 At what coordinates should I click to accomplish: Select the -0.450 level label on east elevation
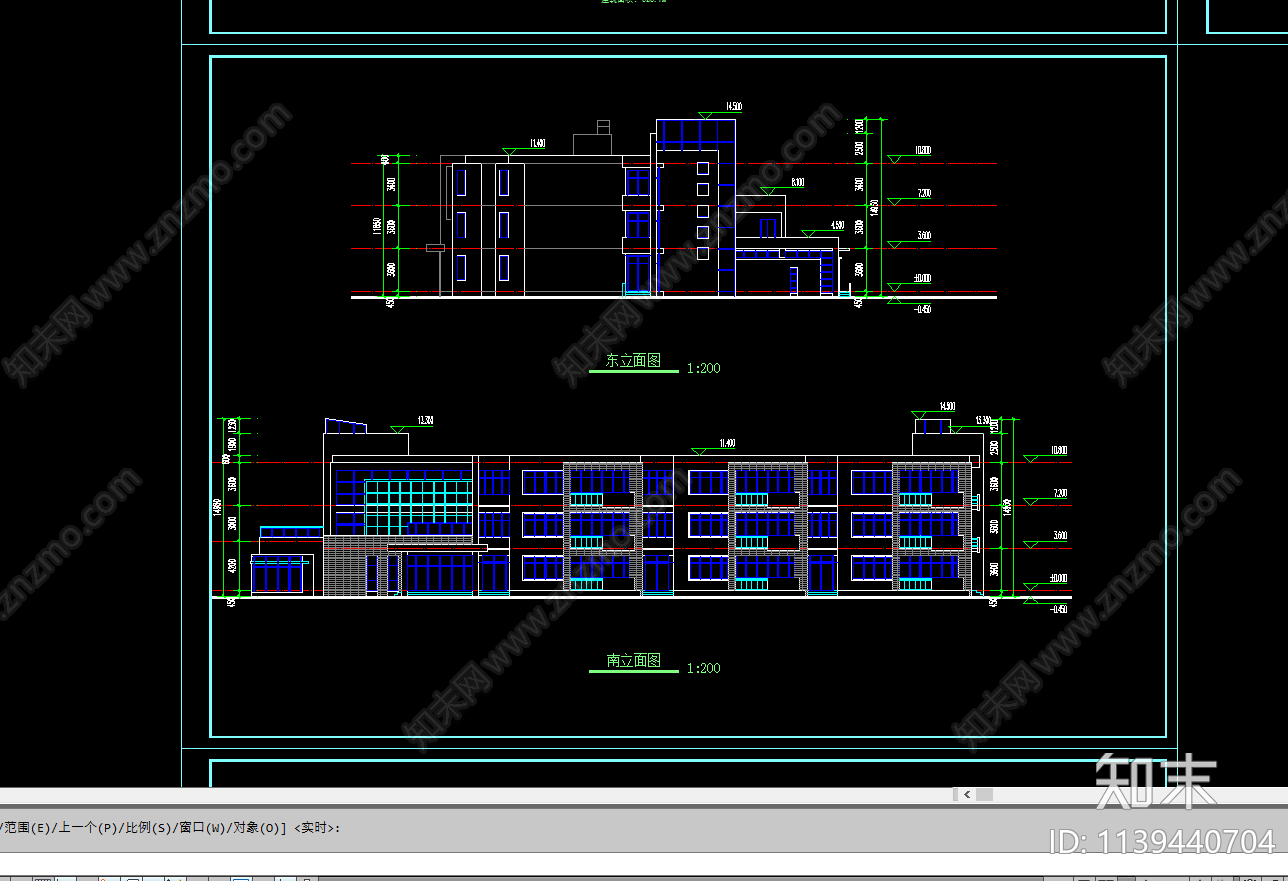(x=922, y=310)
